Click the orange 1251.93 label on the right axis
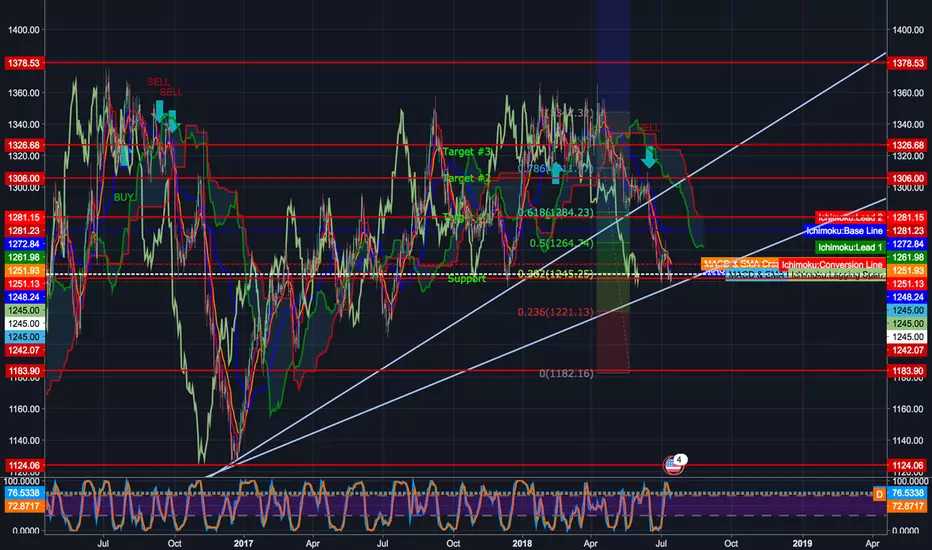 point(907,271)
